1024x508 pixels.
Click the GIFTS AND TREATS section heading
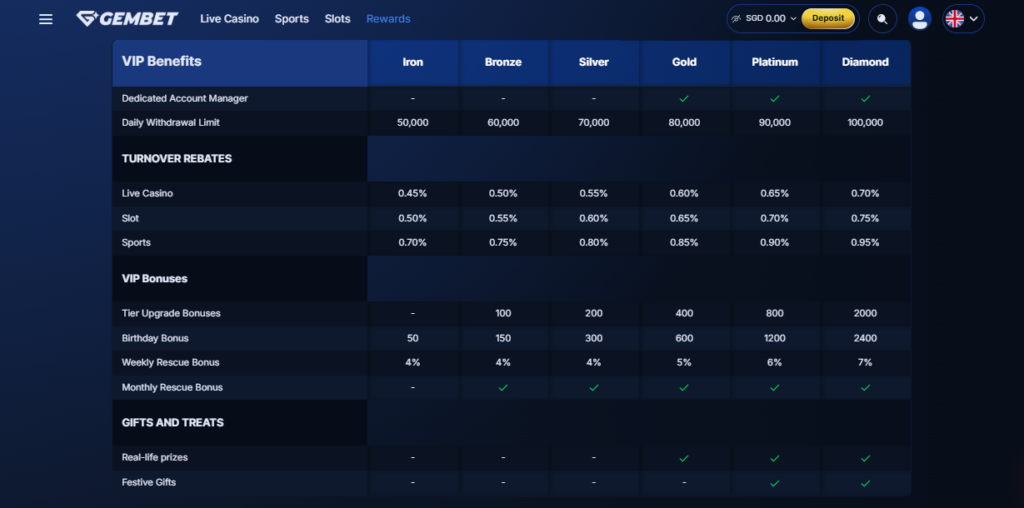click(x=172, y=423)
